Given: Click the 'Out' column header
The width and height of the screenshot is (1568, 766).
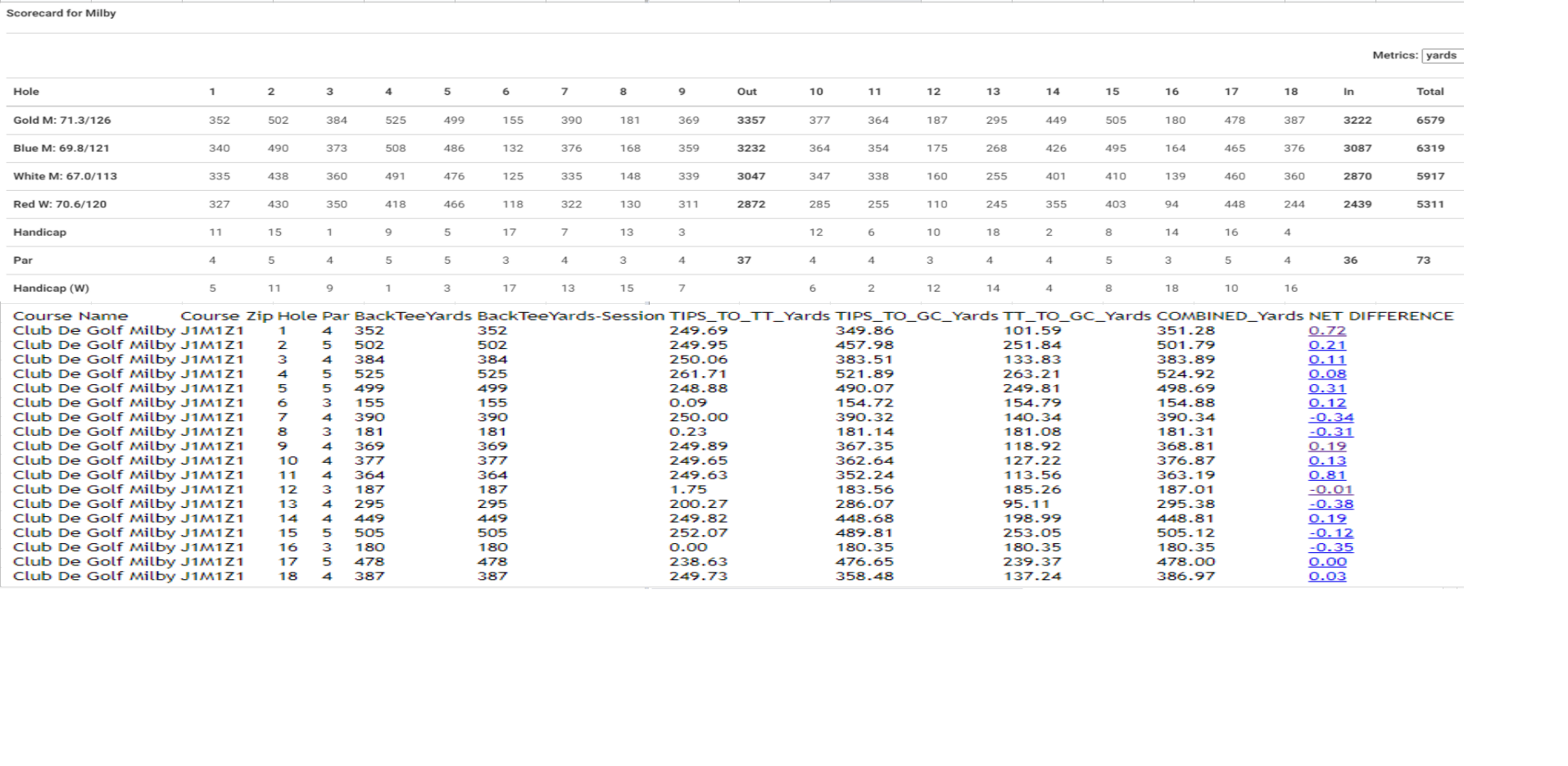Looking at the screenshot, I should [747, 92].
